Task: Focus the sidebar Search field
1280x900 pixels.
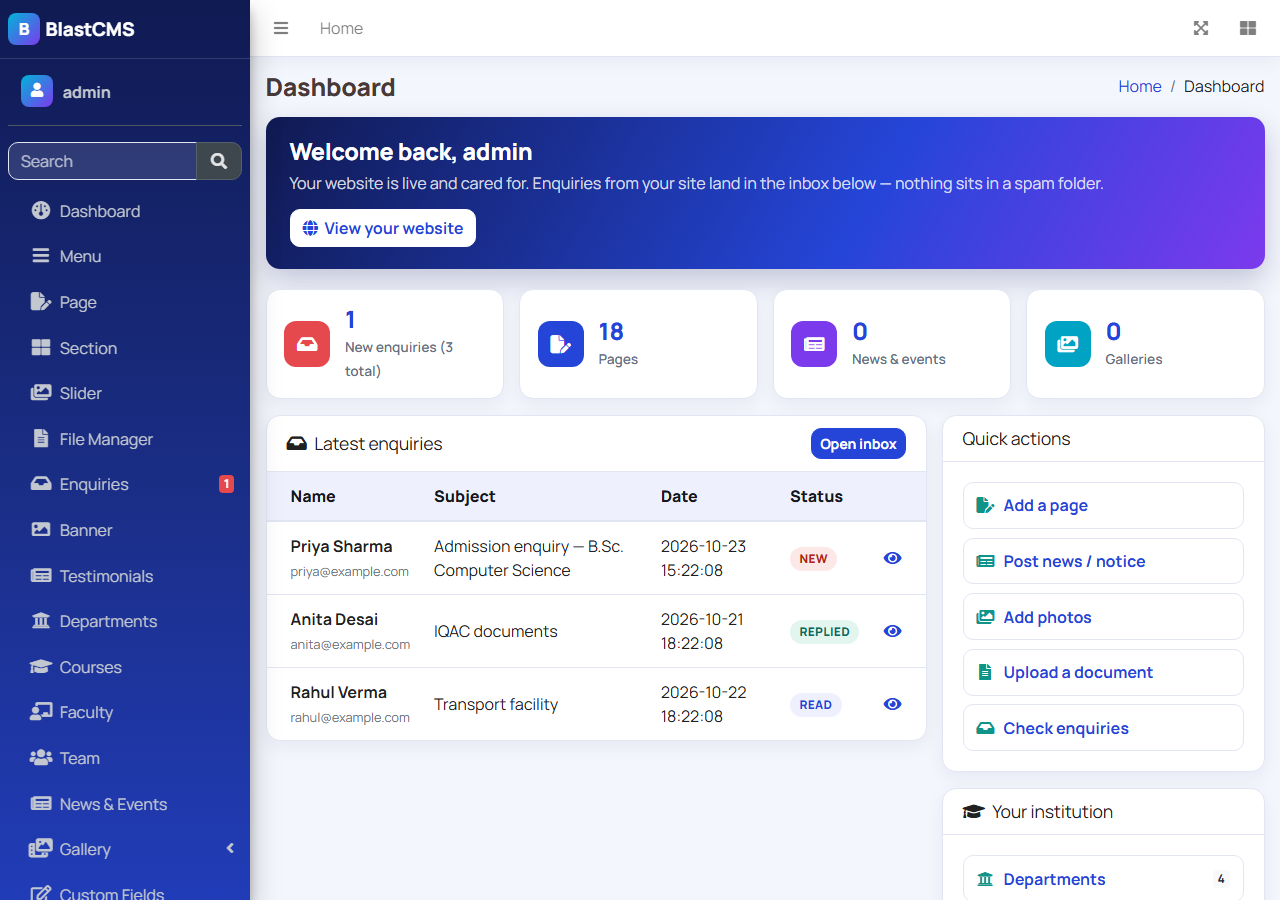Action: pyautogui.click(x=102, y=161)
